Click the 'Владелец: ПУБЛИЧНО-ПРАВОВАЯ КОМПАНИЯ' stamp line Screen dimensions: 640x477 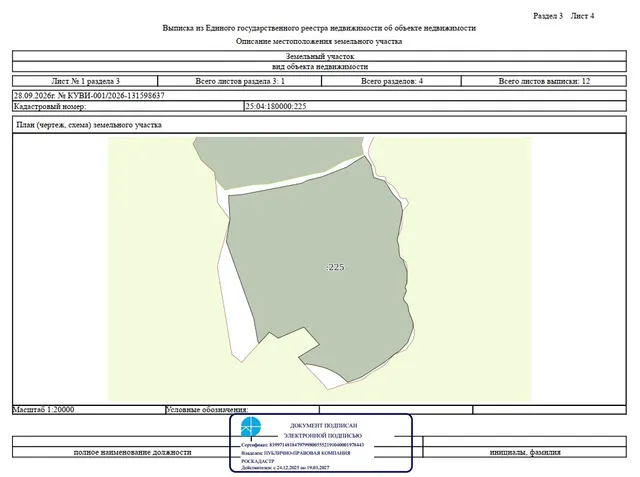[x=296, y=453]
